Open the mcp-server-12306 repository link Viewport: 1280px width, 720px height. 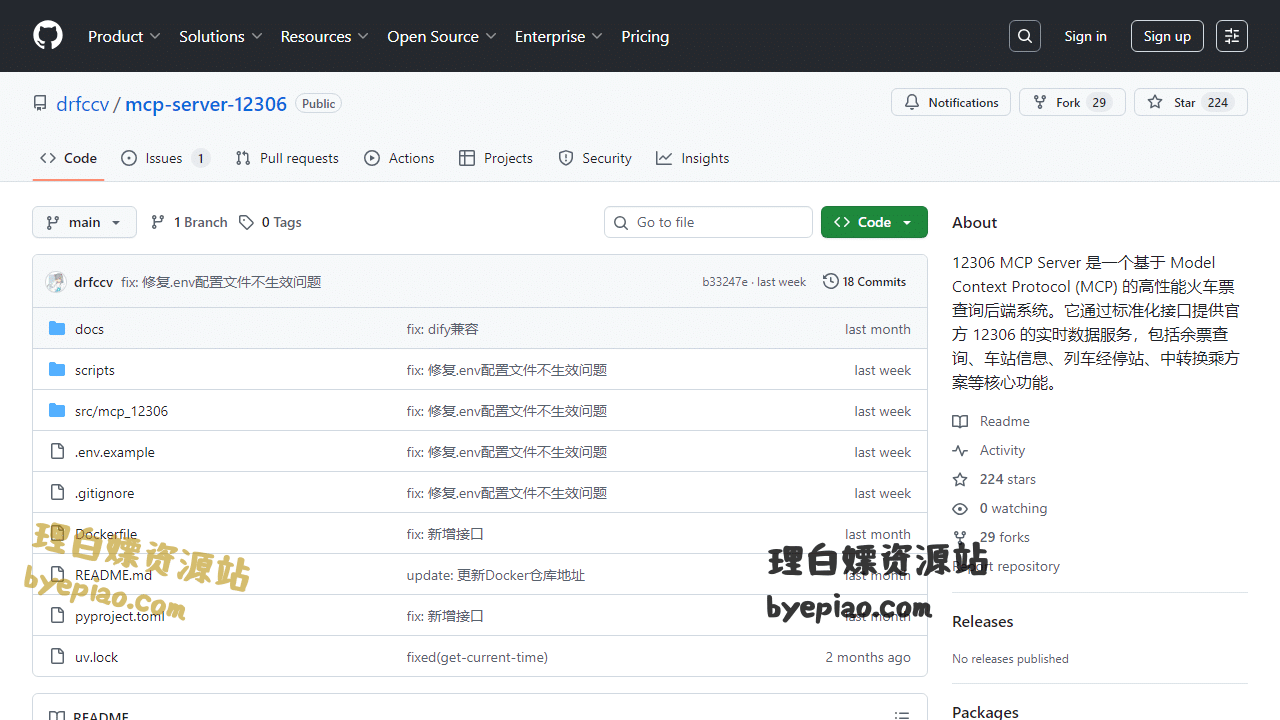pyautogui.click(x=206, y=104)
